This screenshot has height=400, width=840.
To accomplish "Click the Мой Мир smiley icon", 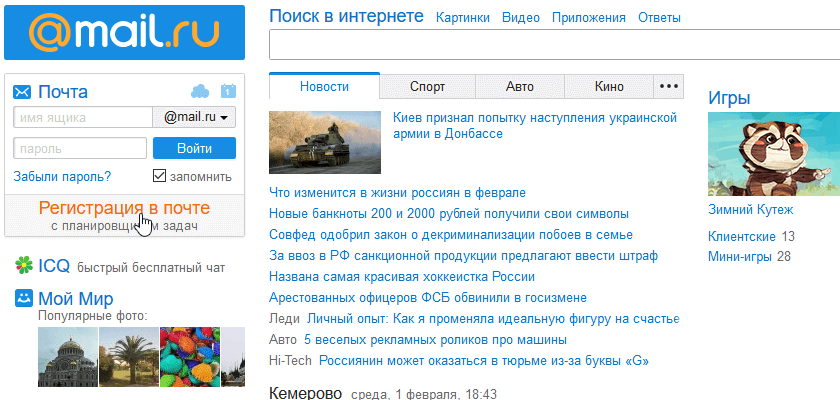I will coord(24,298).
